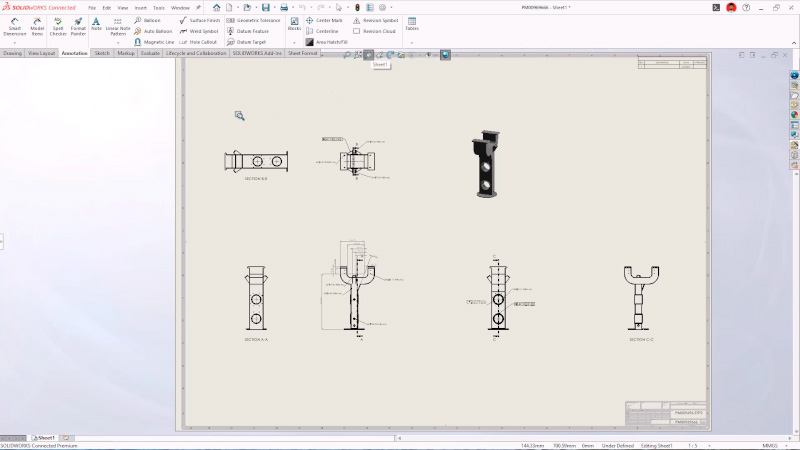Insert a Geometric Tolerance symbol
Screen dimensions: 800x450
(253, 20)
